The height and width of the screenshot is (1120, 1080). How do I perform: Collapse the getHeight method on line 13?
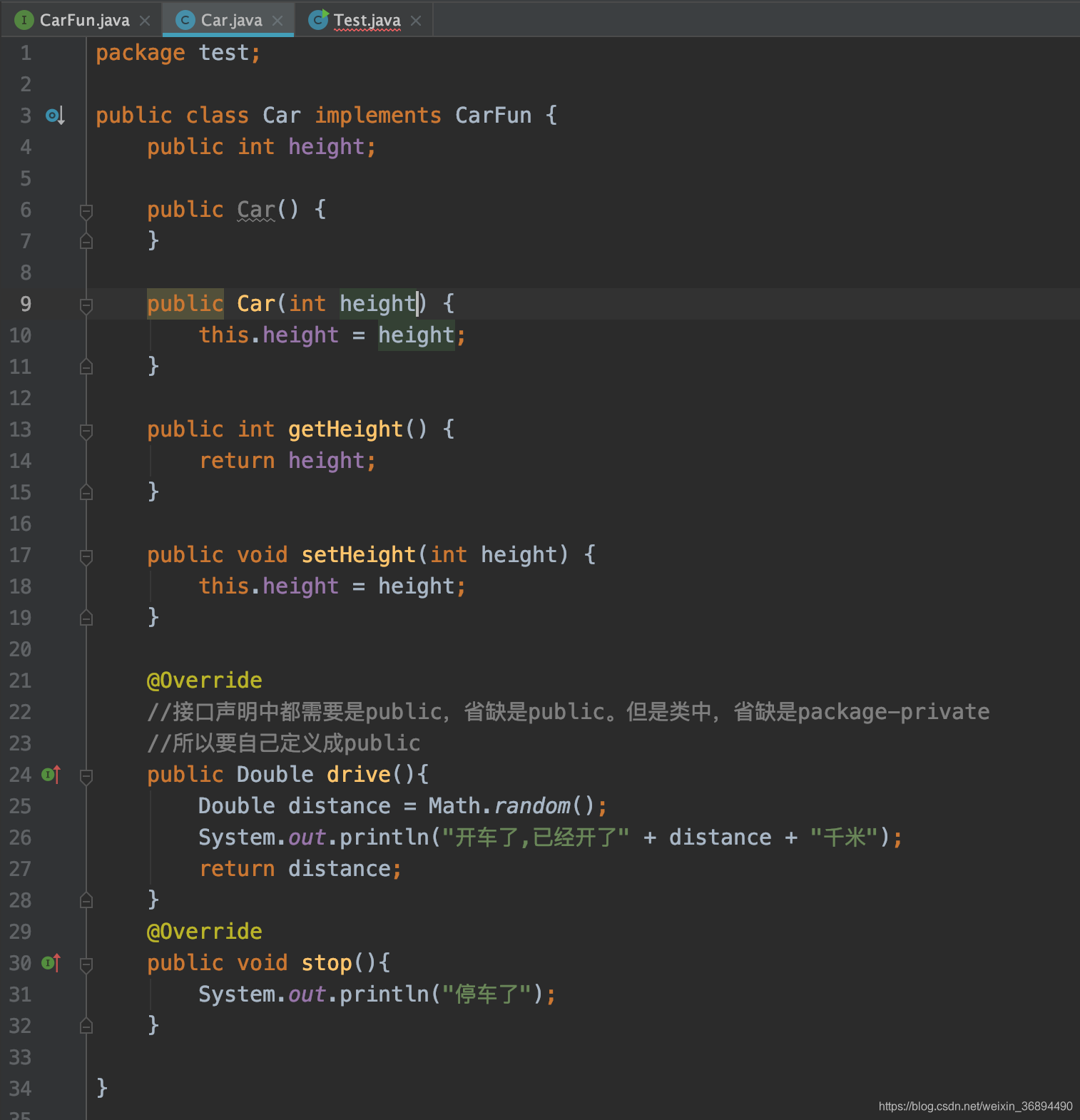click(86, 431)
